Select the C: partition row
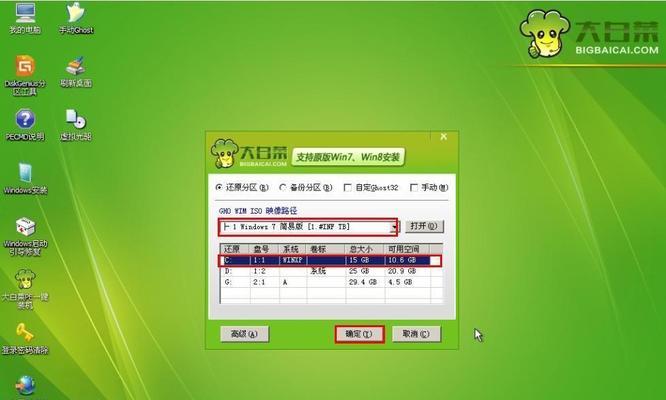 [x=330, y=260]
